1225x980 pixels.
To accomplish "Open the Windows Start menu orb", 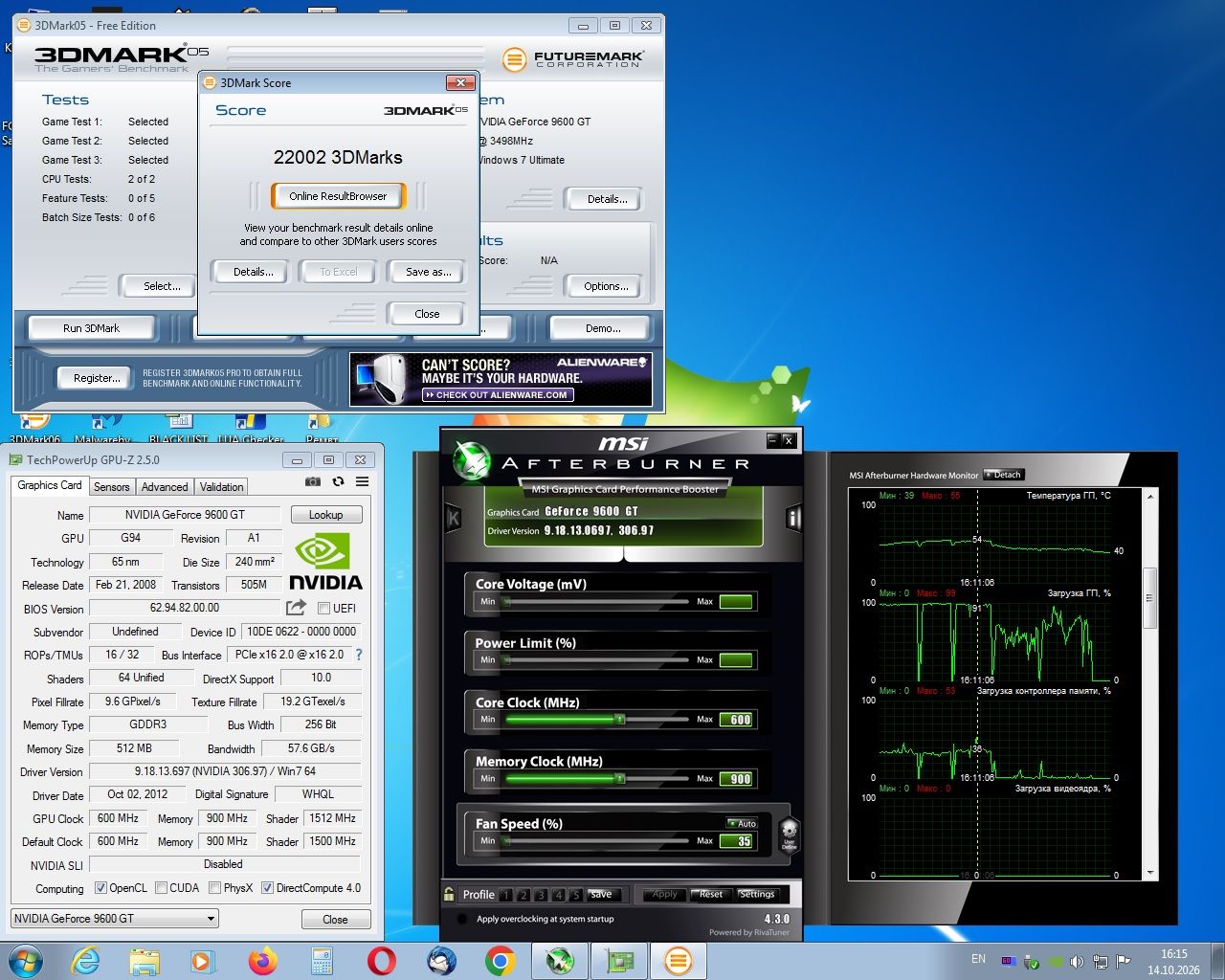I will point(25,961).
